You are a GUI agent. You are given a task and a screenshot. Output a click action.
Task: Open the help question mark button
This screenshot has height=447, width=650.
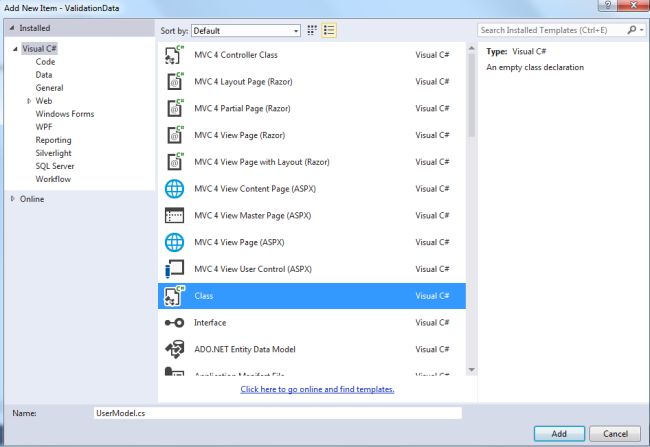click(x=608, y=5)
